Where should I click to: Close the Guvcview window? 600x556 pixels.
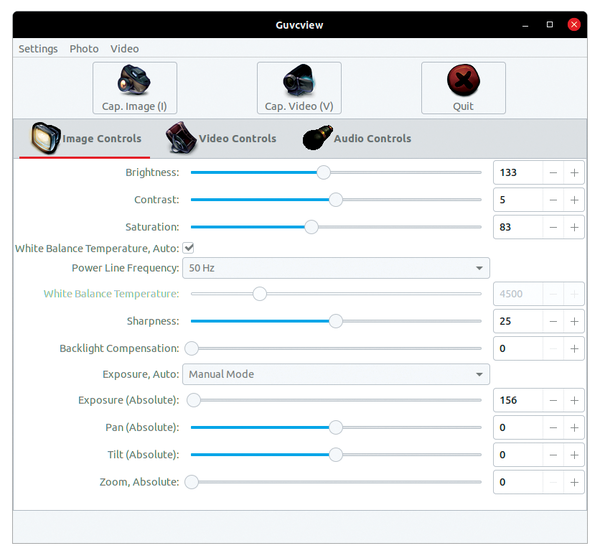click(x=574, y=25)
